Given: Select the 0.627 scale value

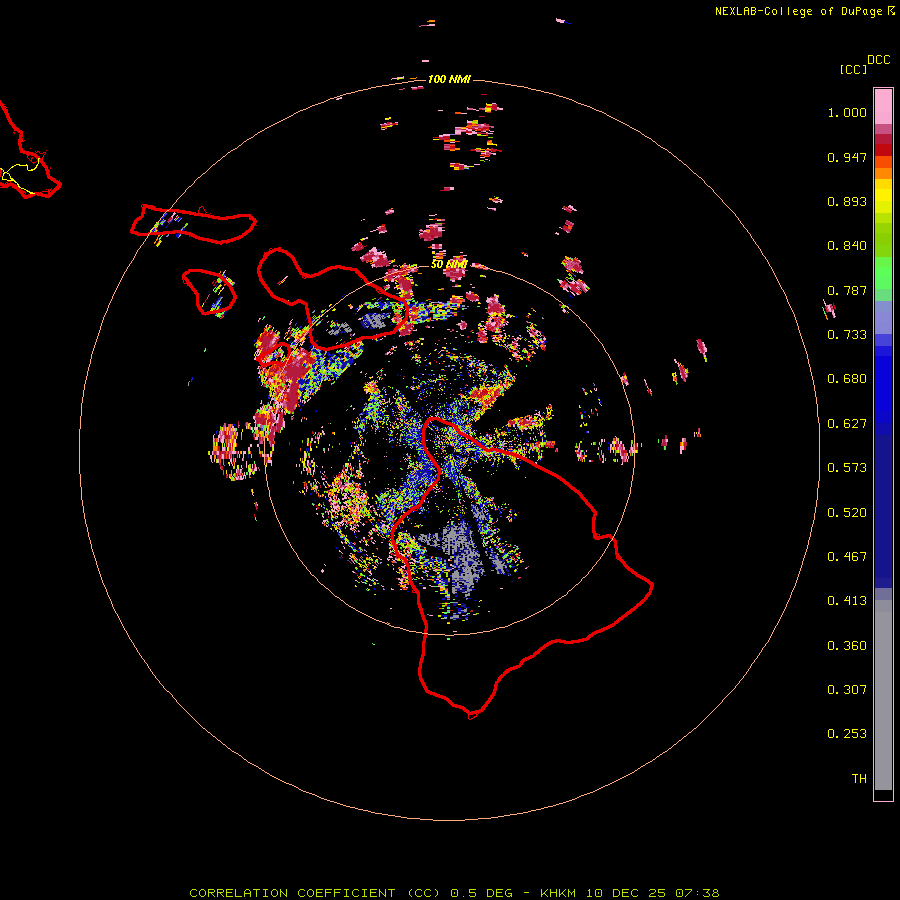Looking at the screenshot, I should click(x=847, y=424).
